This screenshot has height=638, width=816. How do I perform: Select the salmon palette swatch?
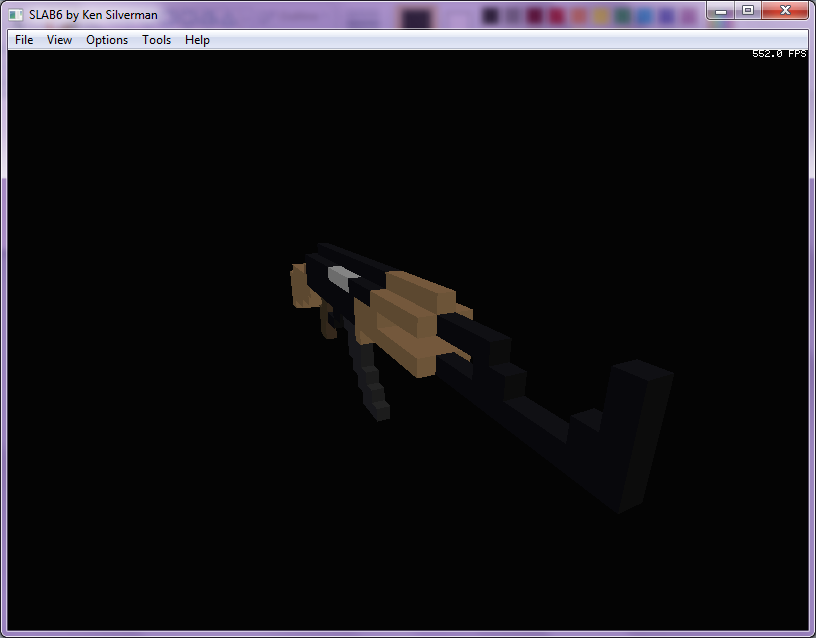point(578,15)
